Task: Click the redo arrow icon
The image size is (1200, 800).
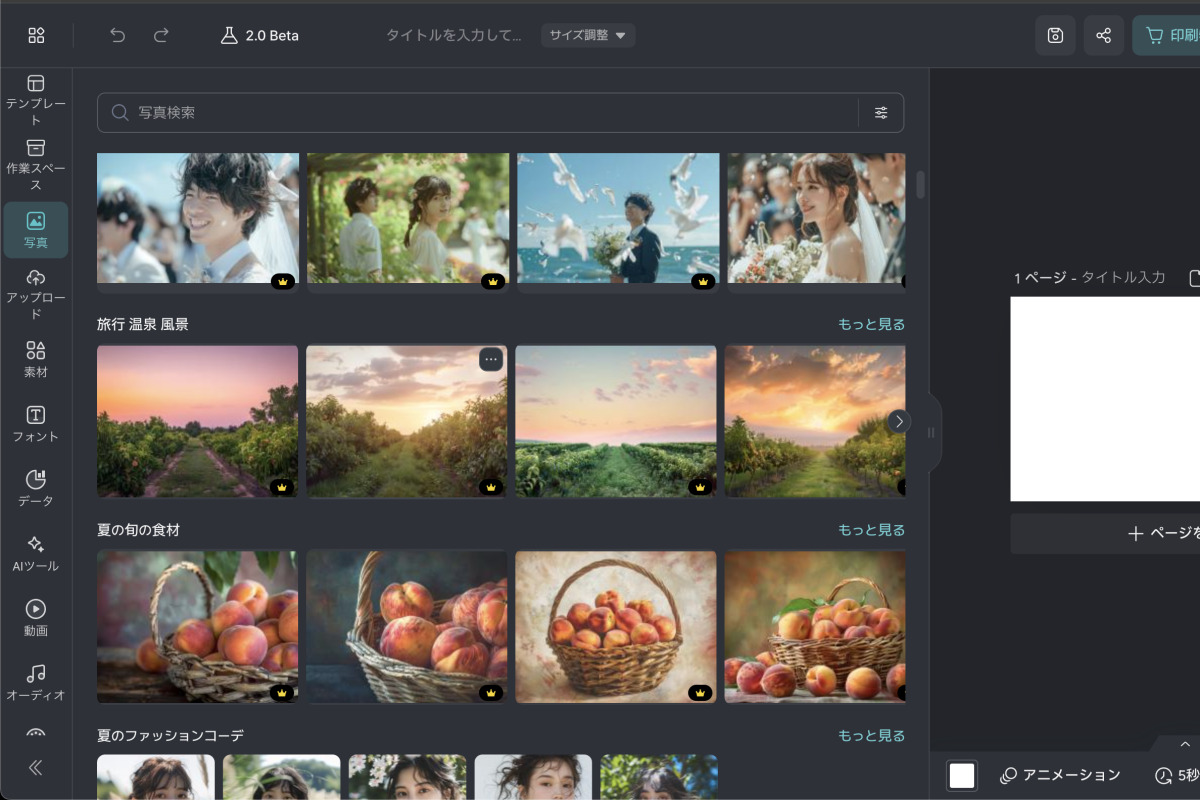Action: click(161, 36)
